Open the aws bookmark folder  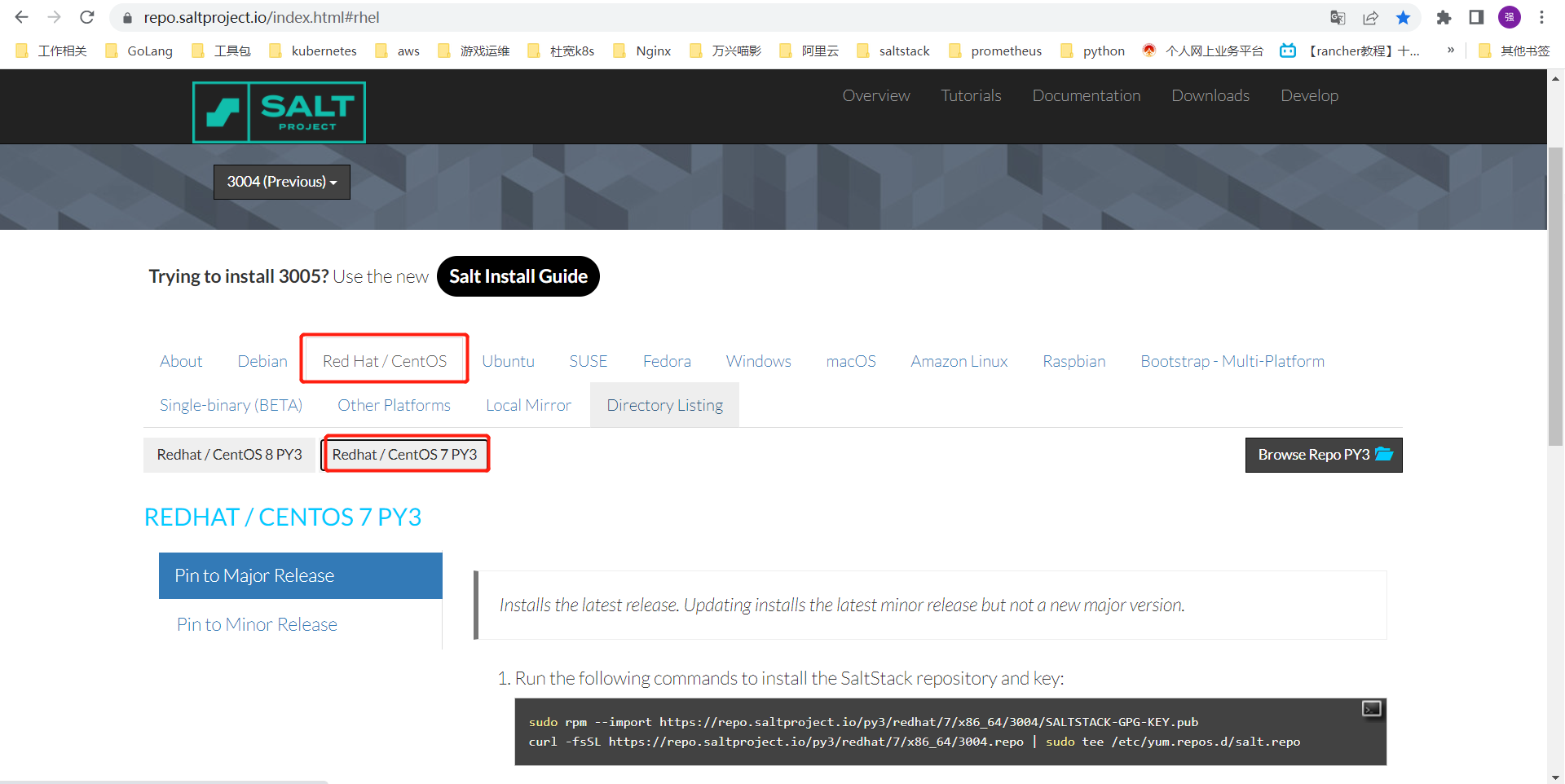pos(398,51)
